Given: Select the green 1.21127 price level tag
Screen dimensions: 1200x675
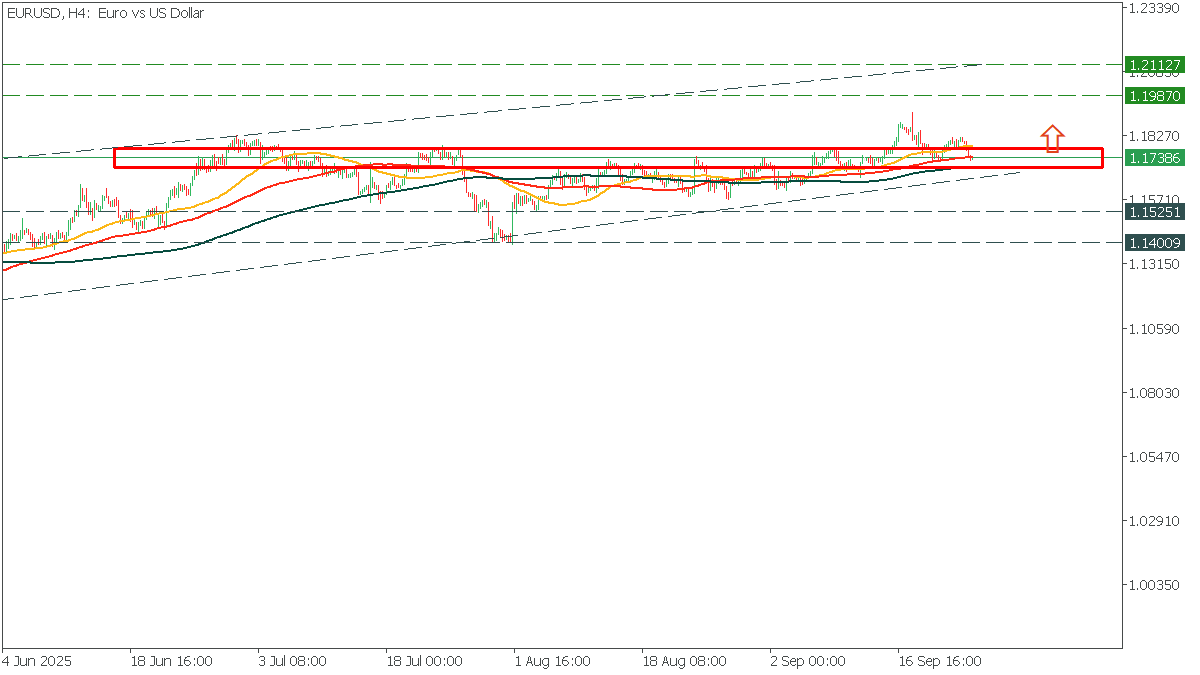Looking at the screenshot, I should [1154, 64].
